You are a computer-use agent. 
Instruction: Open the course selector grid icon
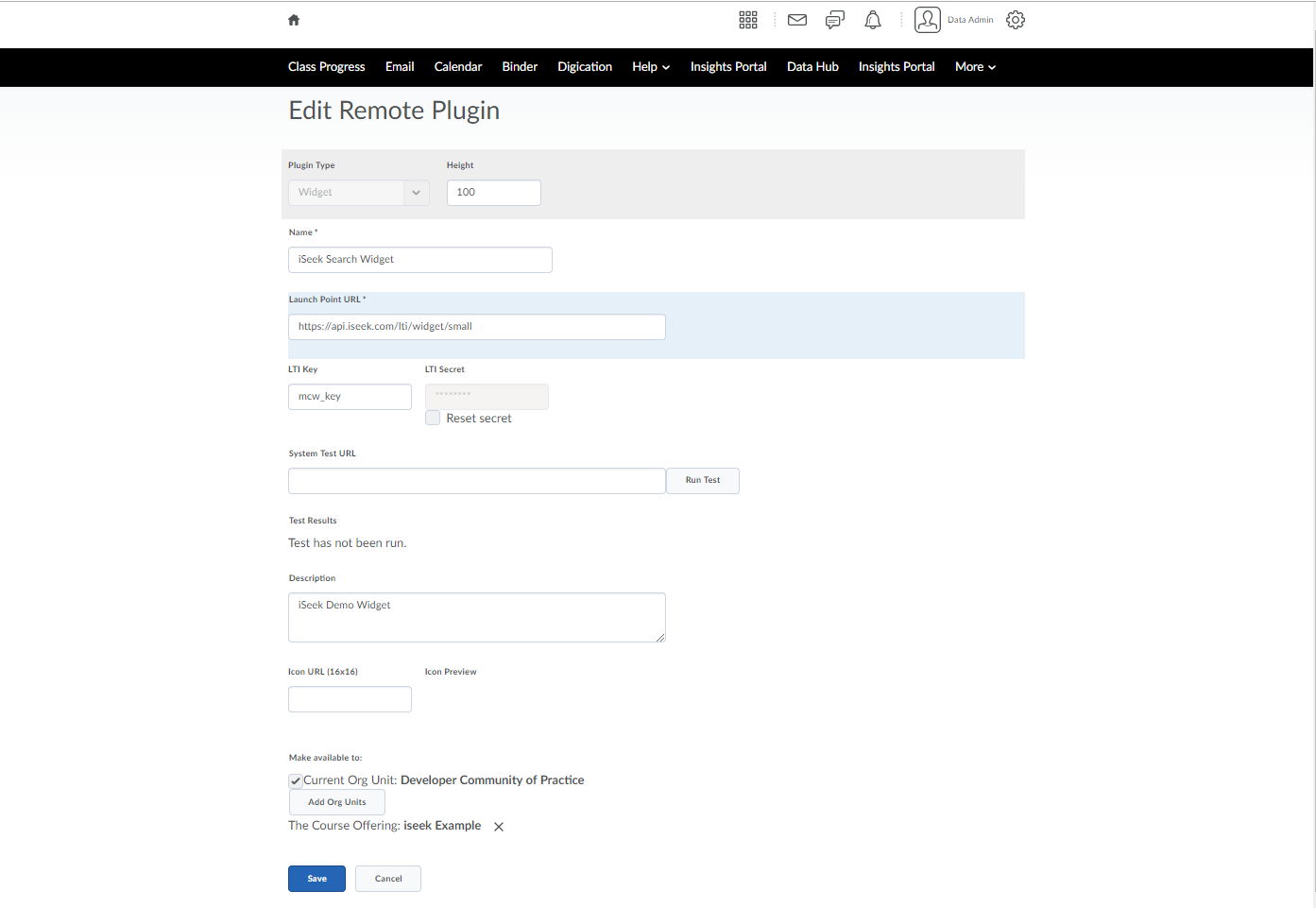pyautogui.click(x=748, y=20)
